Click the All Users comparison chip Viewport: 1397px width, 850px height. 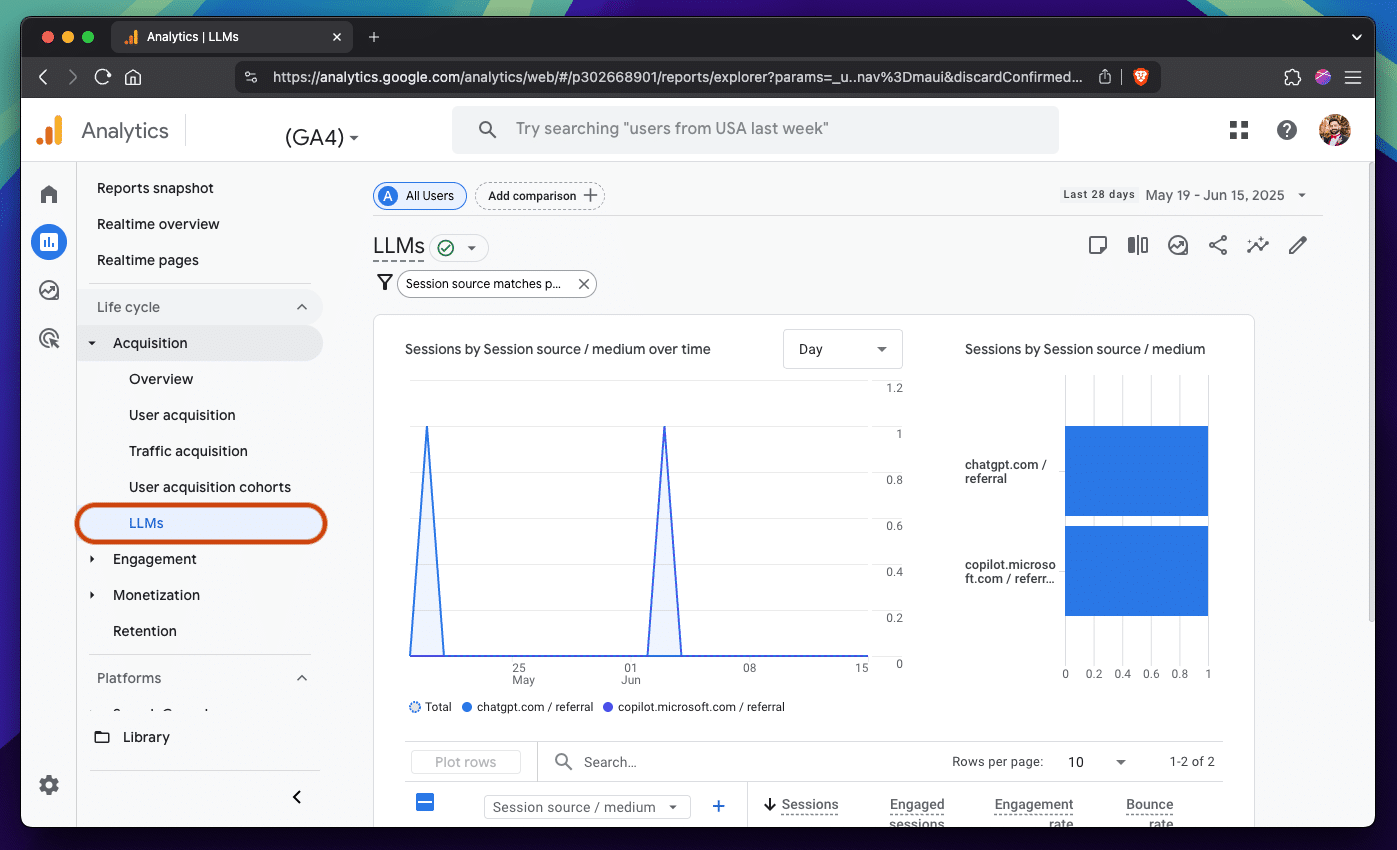coord(420,196)
